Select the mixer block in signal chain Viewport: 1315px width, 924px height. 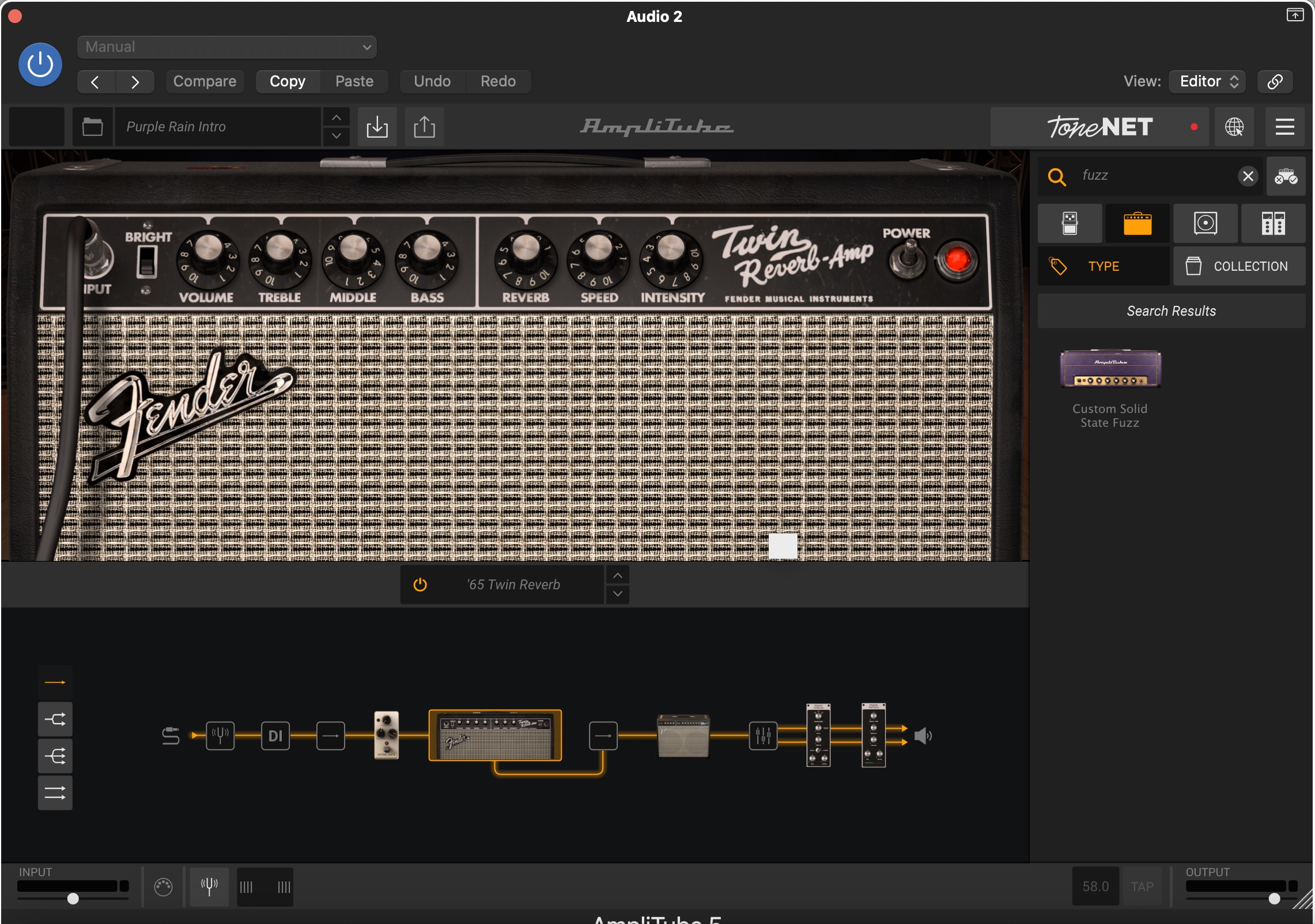click(763, 736)
